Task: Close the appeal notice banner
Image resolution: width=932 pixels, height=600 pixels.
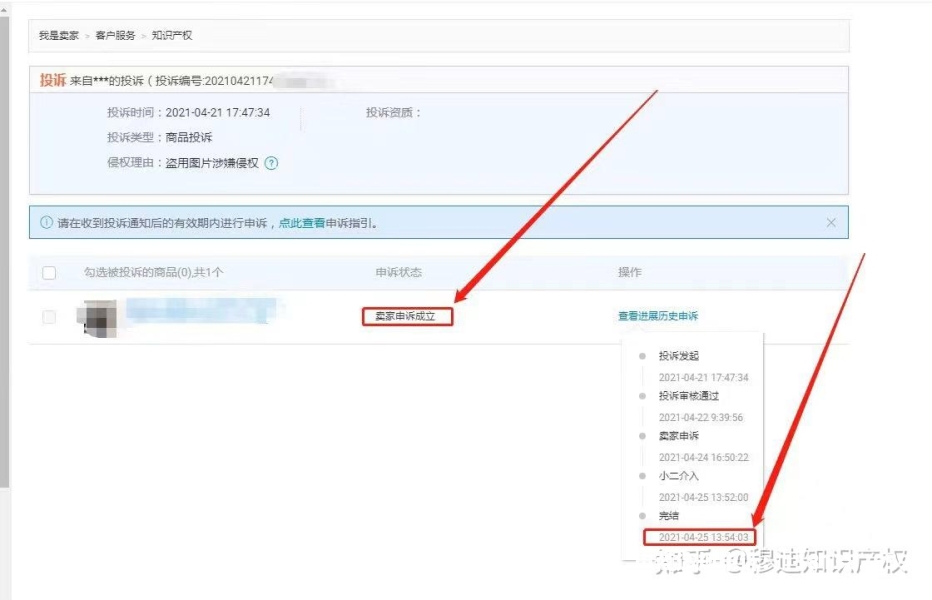Action: pos(831,223)
